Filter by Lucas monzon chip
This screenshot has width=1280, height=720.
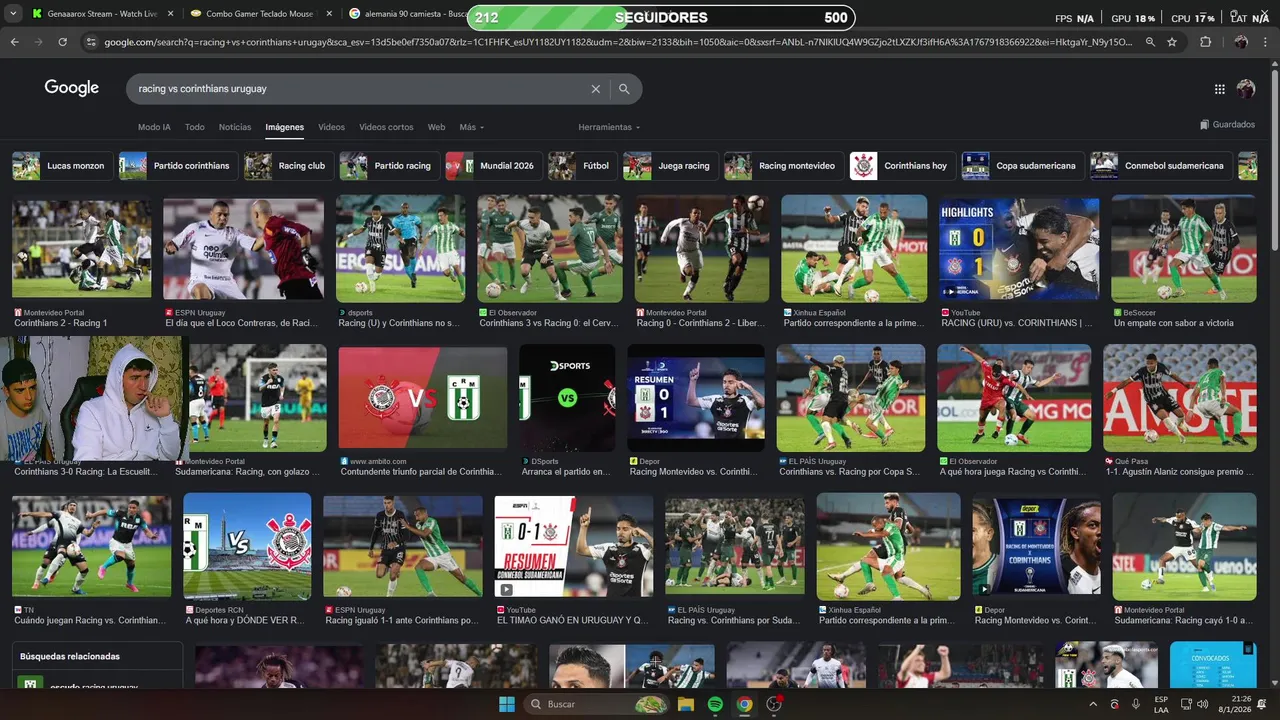click(x=62, y=166)
